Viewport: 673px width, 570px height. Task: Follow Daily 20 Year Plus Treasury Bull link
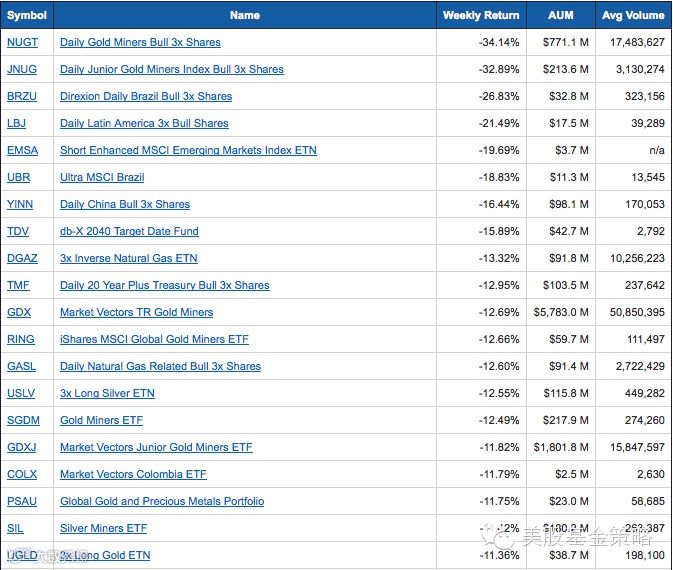165,285
